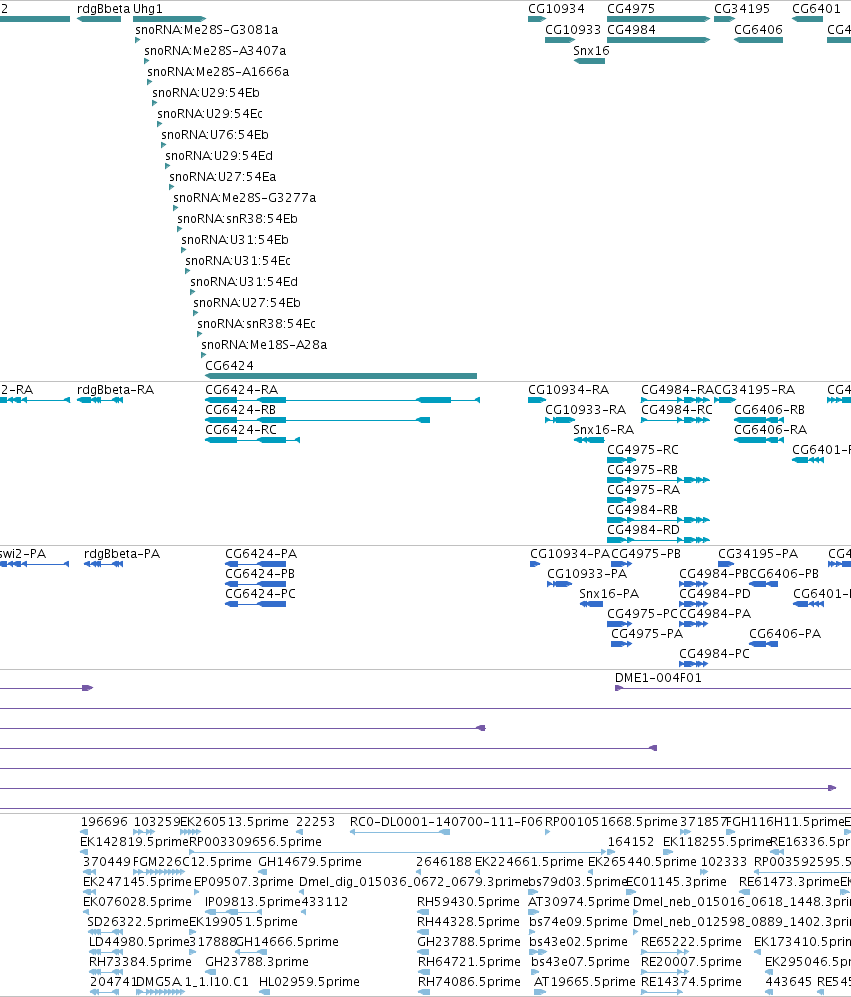Select the snoRNA:U31:54Ed label
Image resolution: width=851 pixels, height=997 pixels.
(x=244, y=282)
